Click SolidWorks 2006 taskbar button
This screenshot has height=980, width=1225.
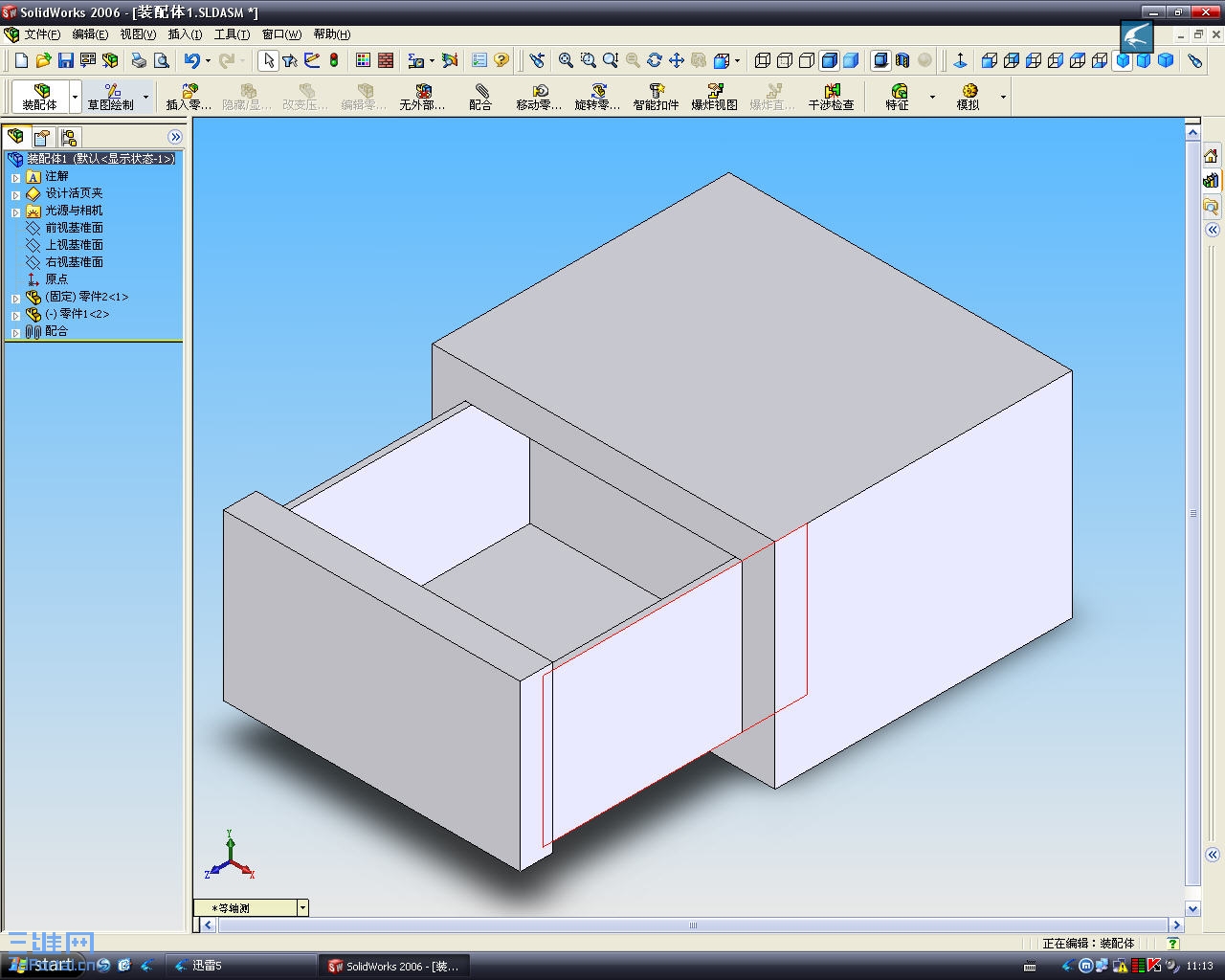(x=395, y=966)
